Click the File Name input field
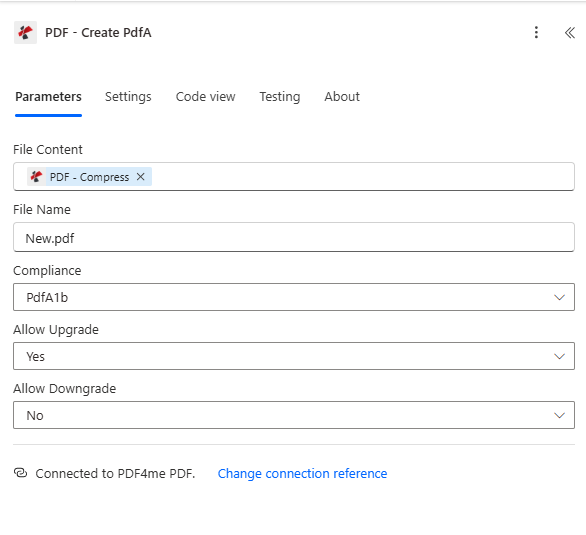Viewport: 586px width, 535px height. click(x=294, y=237)
